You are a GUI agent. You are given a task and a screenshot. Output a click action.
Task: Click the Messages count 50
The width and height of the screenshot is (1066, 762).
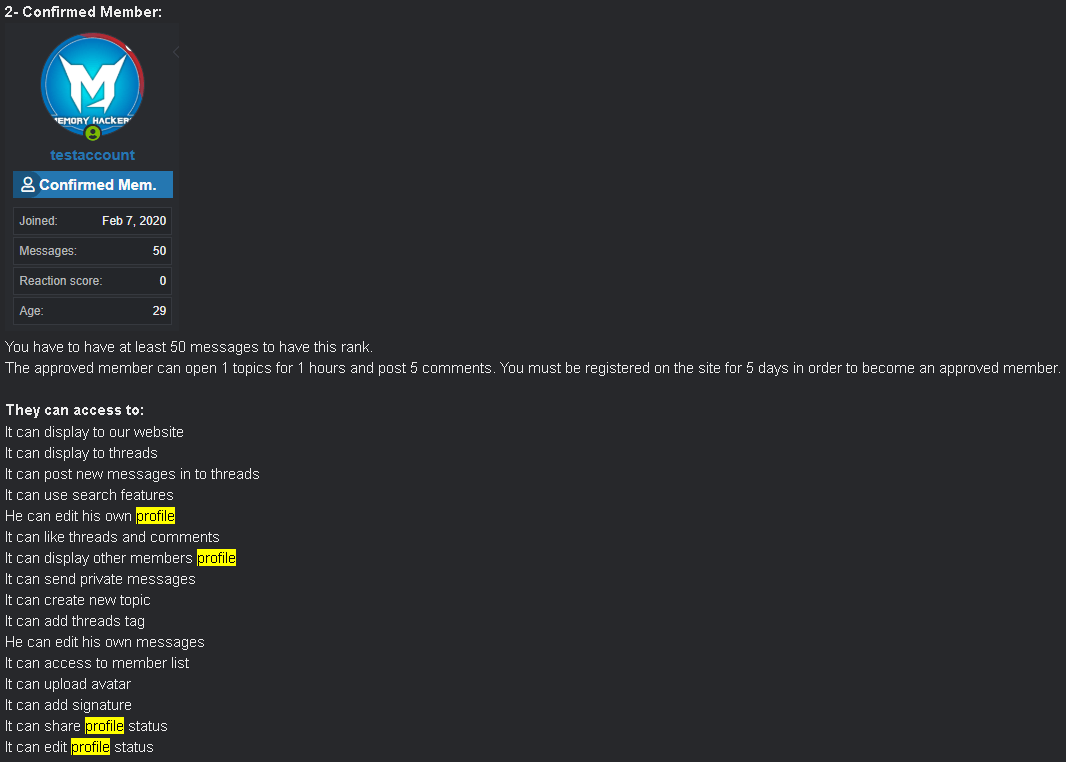point(159,251)
